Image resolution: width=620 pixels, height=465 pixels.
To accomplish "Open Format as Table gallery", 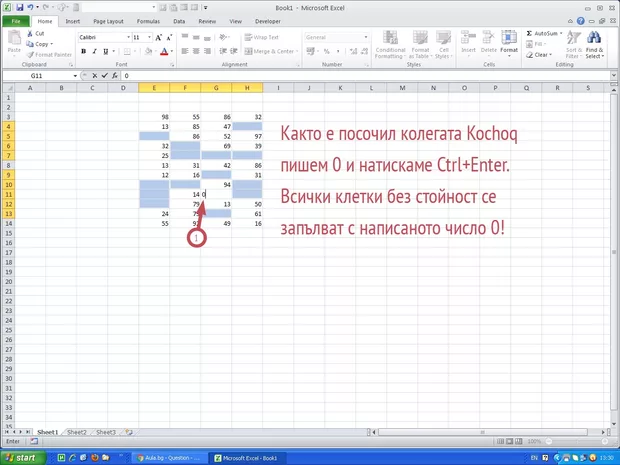I will coord(420,45).
